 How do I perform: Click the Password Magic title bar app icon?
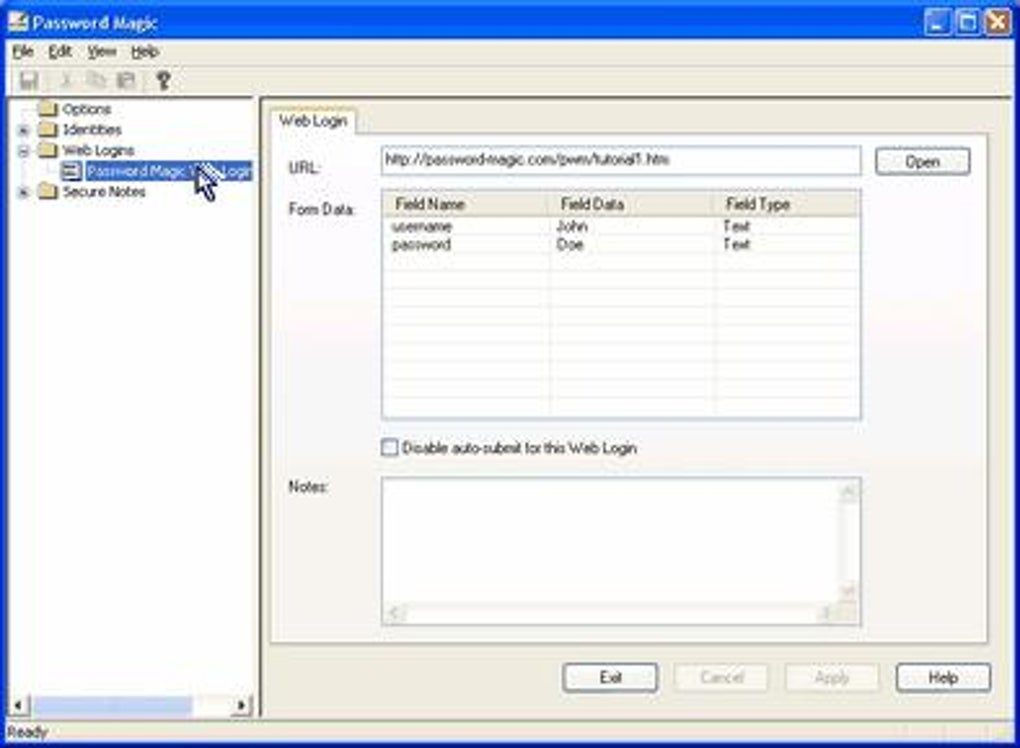click(18, 21)
